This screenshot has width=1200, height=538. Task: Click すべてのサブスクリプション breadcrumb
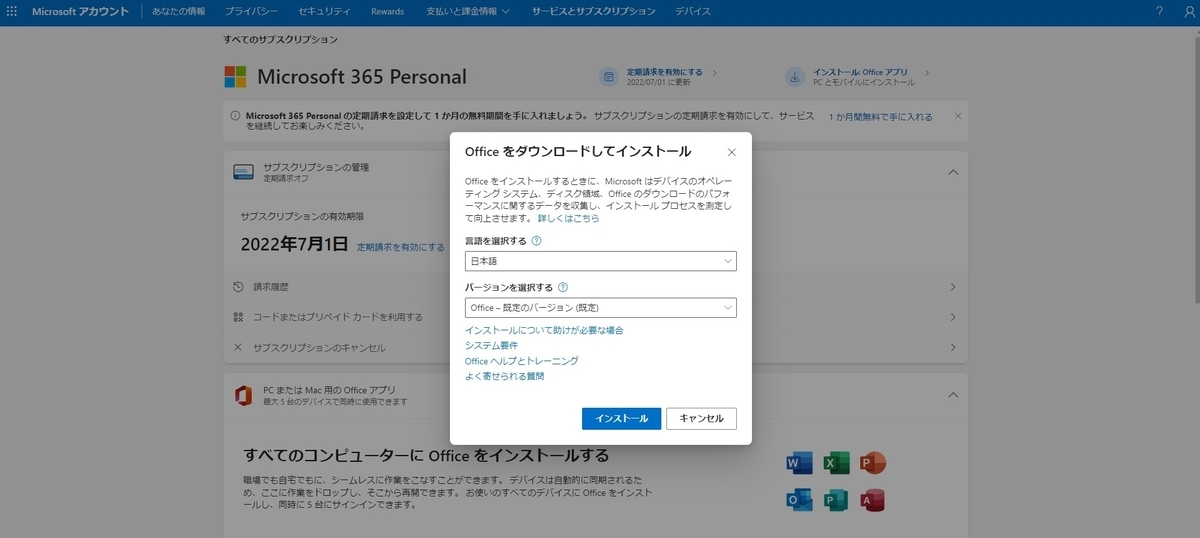pyautogui.click(x=281, y=40)
